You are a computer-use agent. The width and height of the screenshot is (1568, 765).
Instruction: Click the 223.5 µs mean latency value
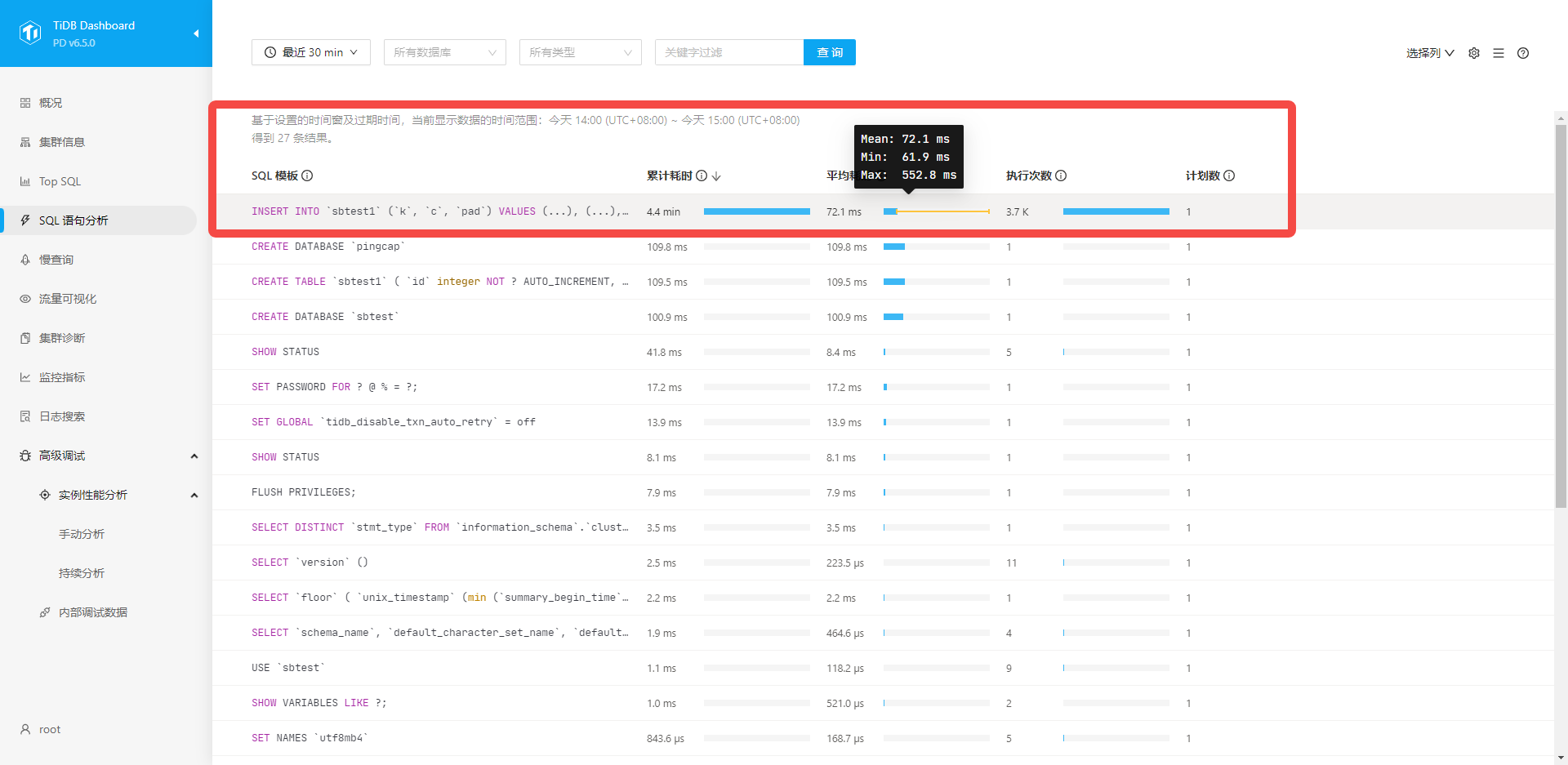point(845,563)
